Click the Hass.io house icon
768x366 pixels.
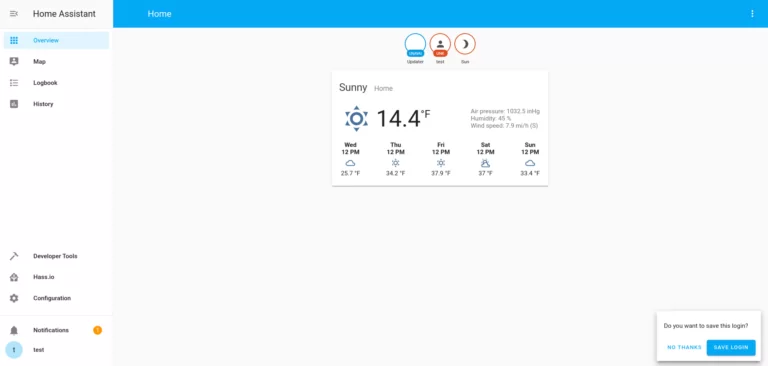point(14,277)
